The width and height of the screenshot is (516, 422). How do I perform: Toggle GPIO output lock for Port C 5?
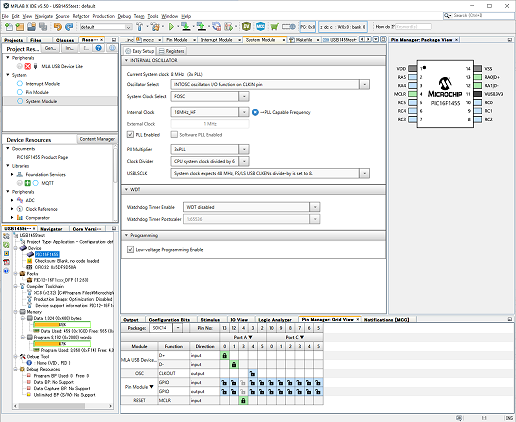(x=318, y=391)
